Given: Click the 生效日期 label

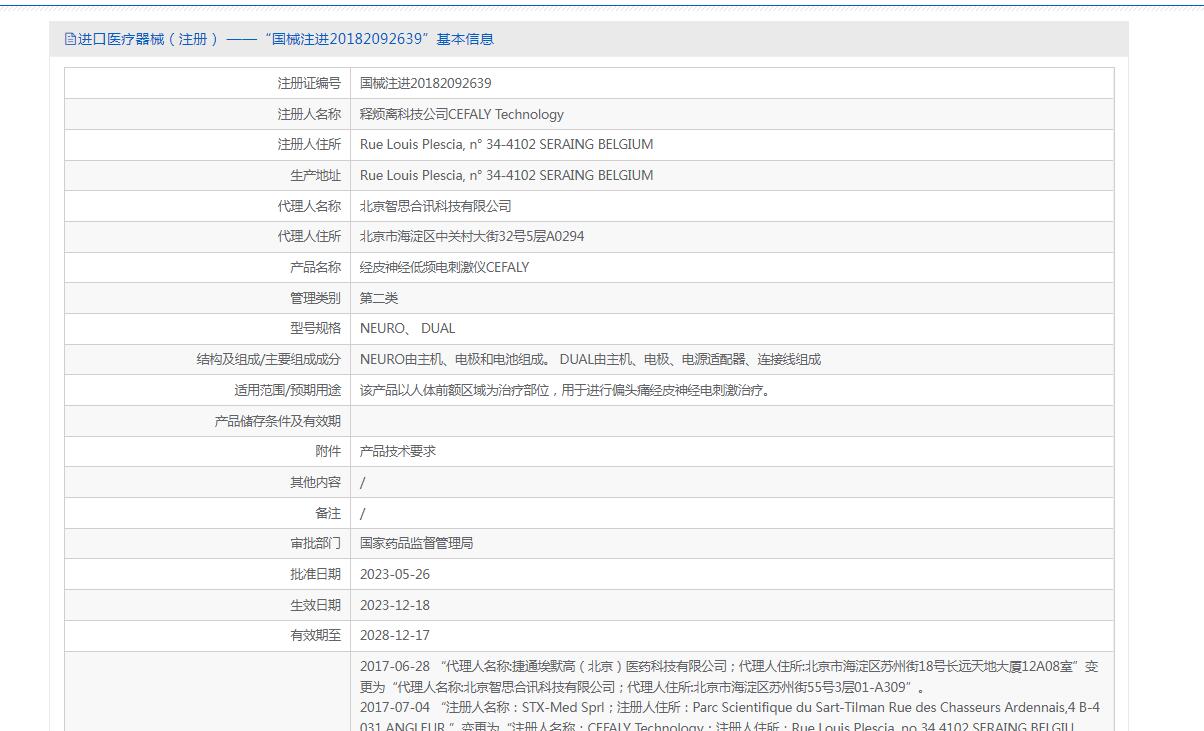Looking at the screenshot, I should tap(315, 605).
